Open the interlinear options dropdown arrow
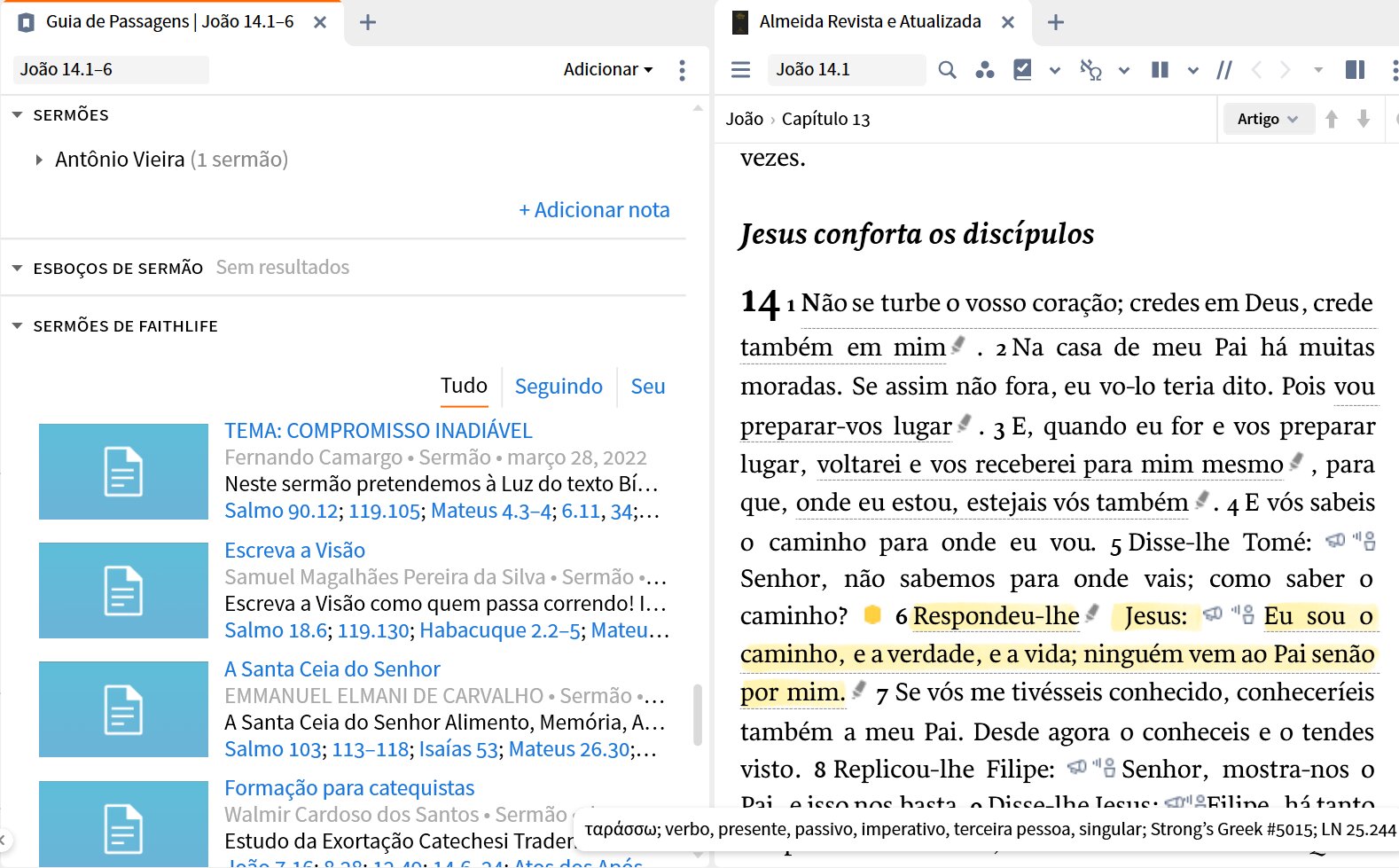This screenshot has height=868, width=1399. click(1123, 70)
